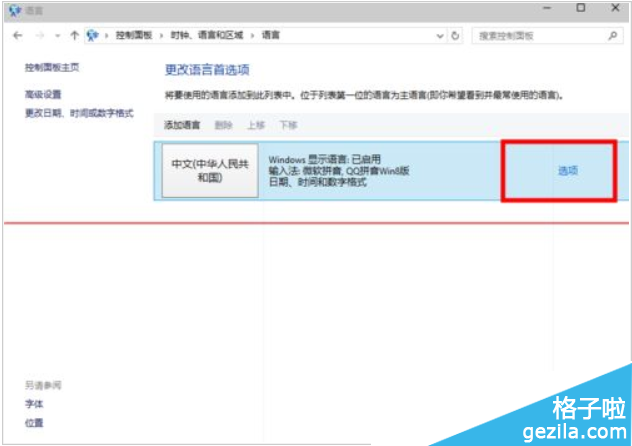Open the 选项 link for Chinese language

tap(568, 171)
